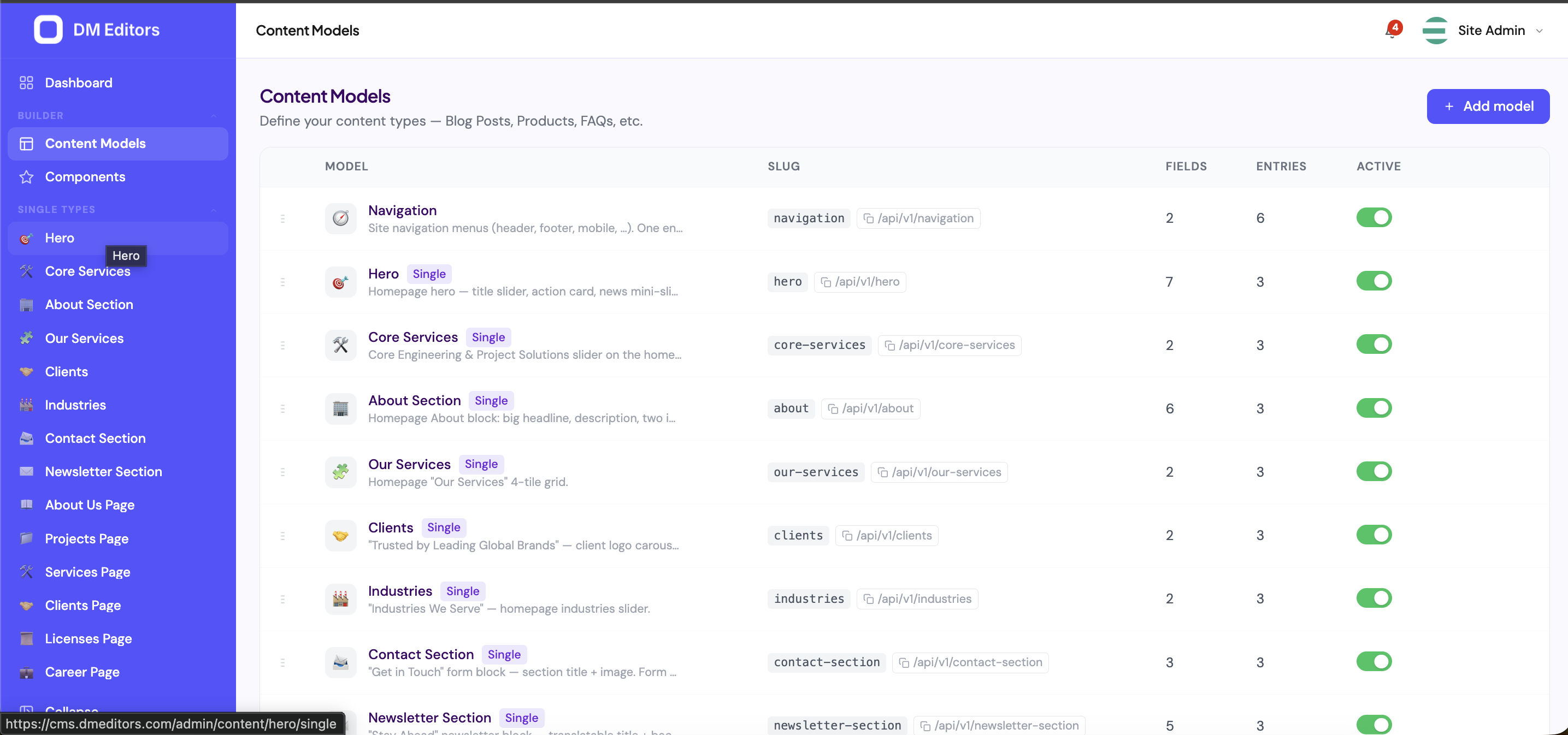This screenshot has width=1568, height=735.
Task: Open Dashboard in the sidebar
Action: (x=117, y=83)
